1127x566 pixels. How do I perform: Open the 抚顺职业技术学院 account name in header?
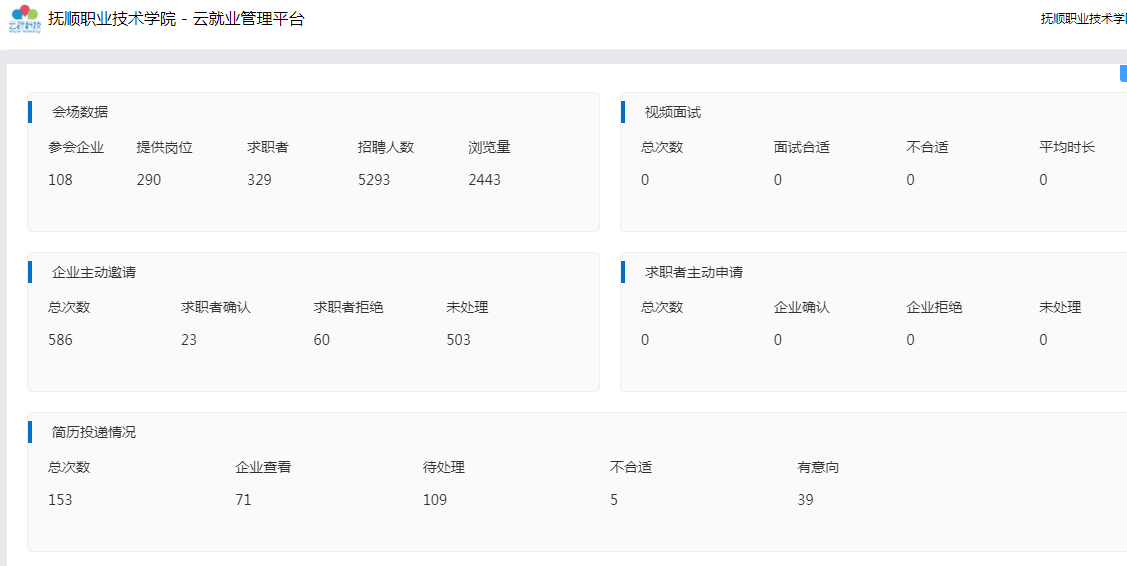pyautogui.click(x=1083, y=19)
